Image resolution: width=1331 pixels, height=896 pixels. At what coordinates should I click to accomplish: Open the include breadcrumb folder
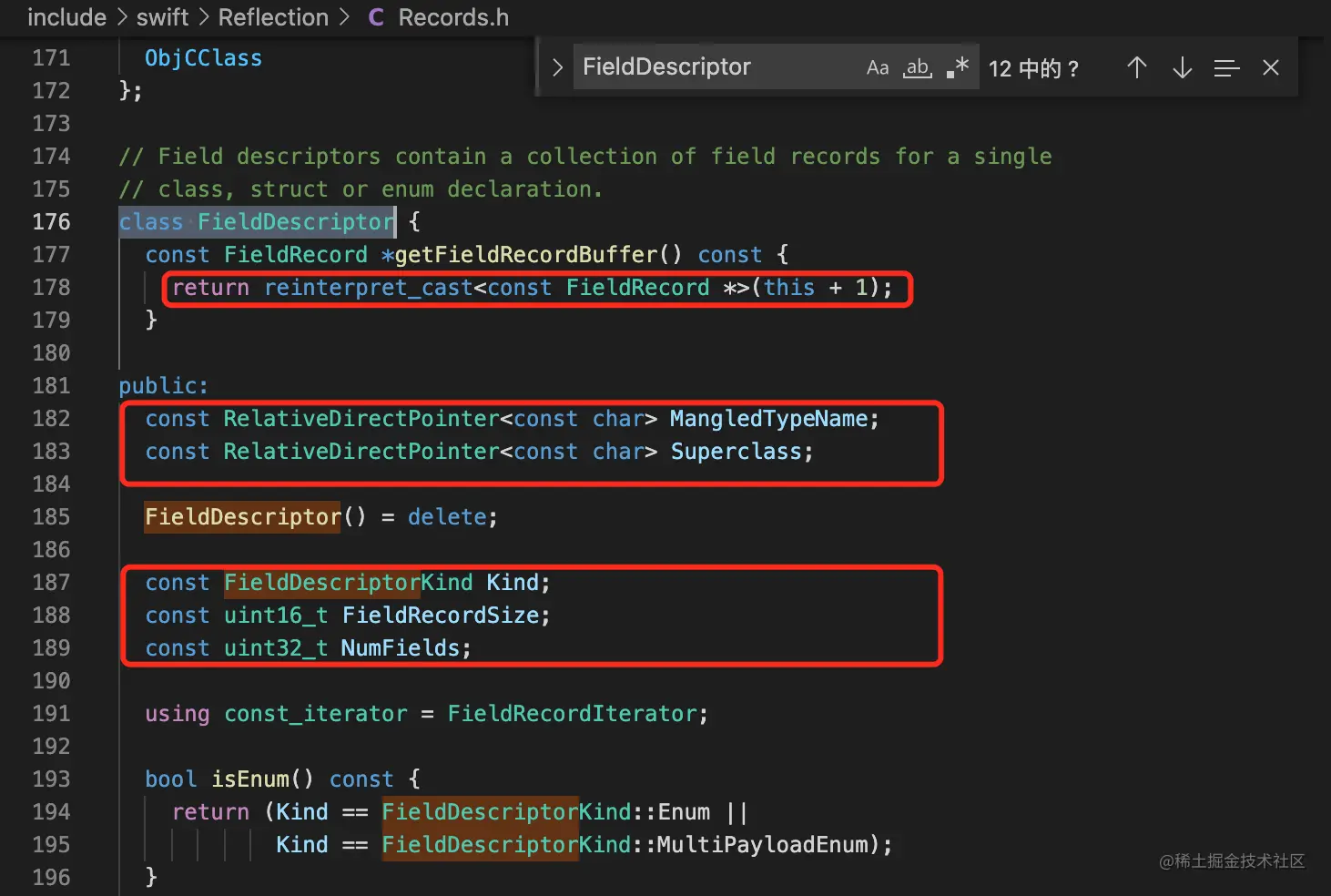pos(66,17)
